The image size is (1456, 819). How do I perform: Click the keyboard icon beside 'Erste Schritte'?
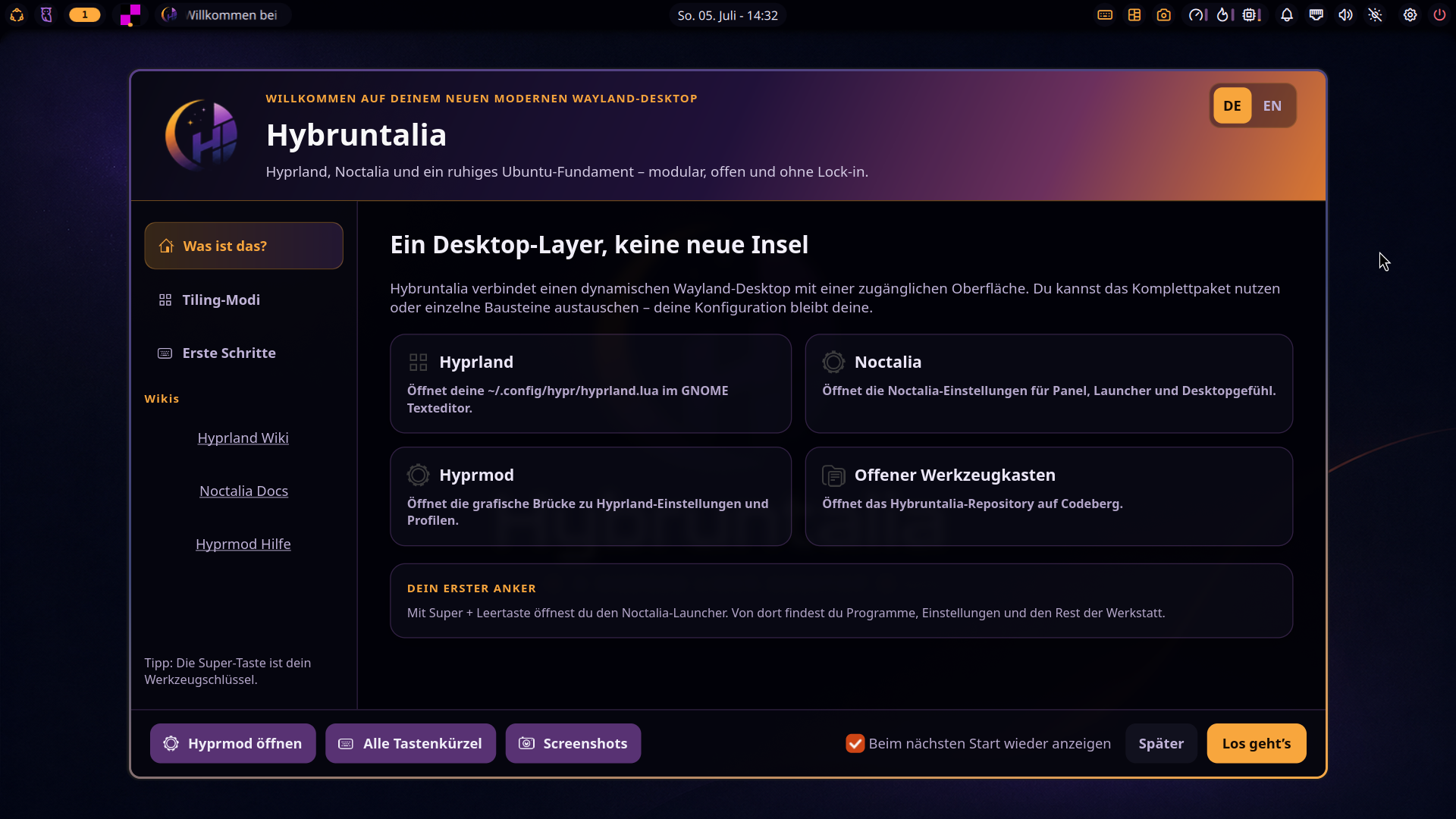pyautogui.click(x=165, y=353)
